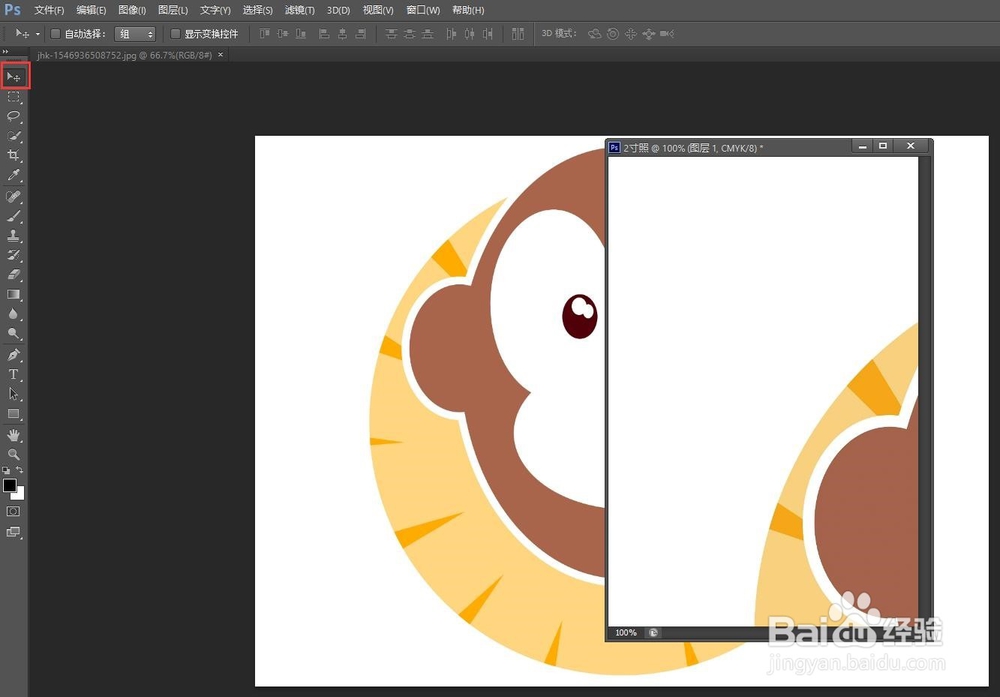Switch to the jhk-1546936508752.jpg document tab
Viewport: 1000px width, 697px height.
(124, 55)
